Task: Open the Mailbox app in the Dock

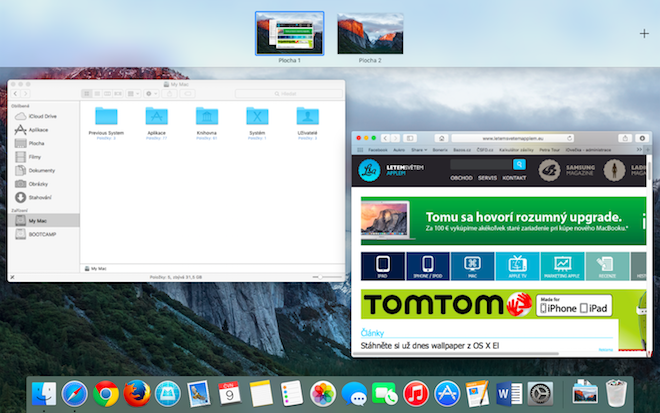Action: pyautogui.click(x=168, y=394)
